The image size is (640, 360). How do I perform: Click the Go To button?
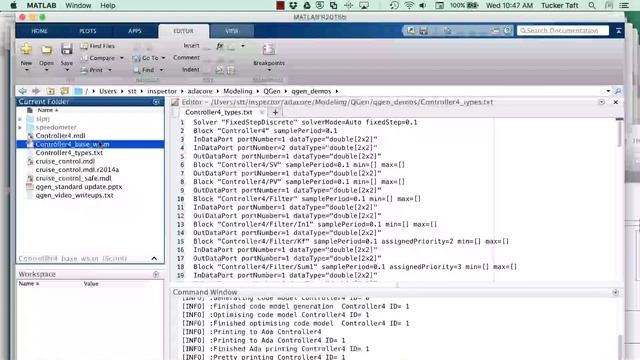[x=146, y=58]
